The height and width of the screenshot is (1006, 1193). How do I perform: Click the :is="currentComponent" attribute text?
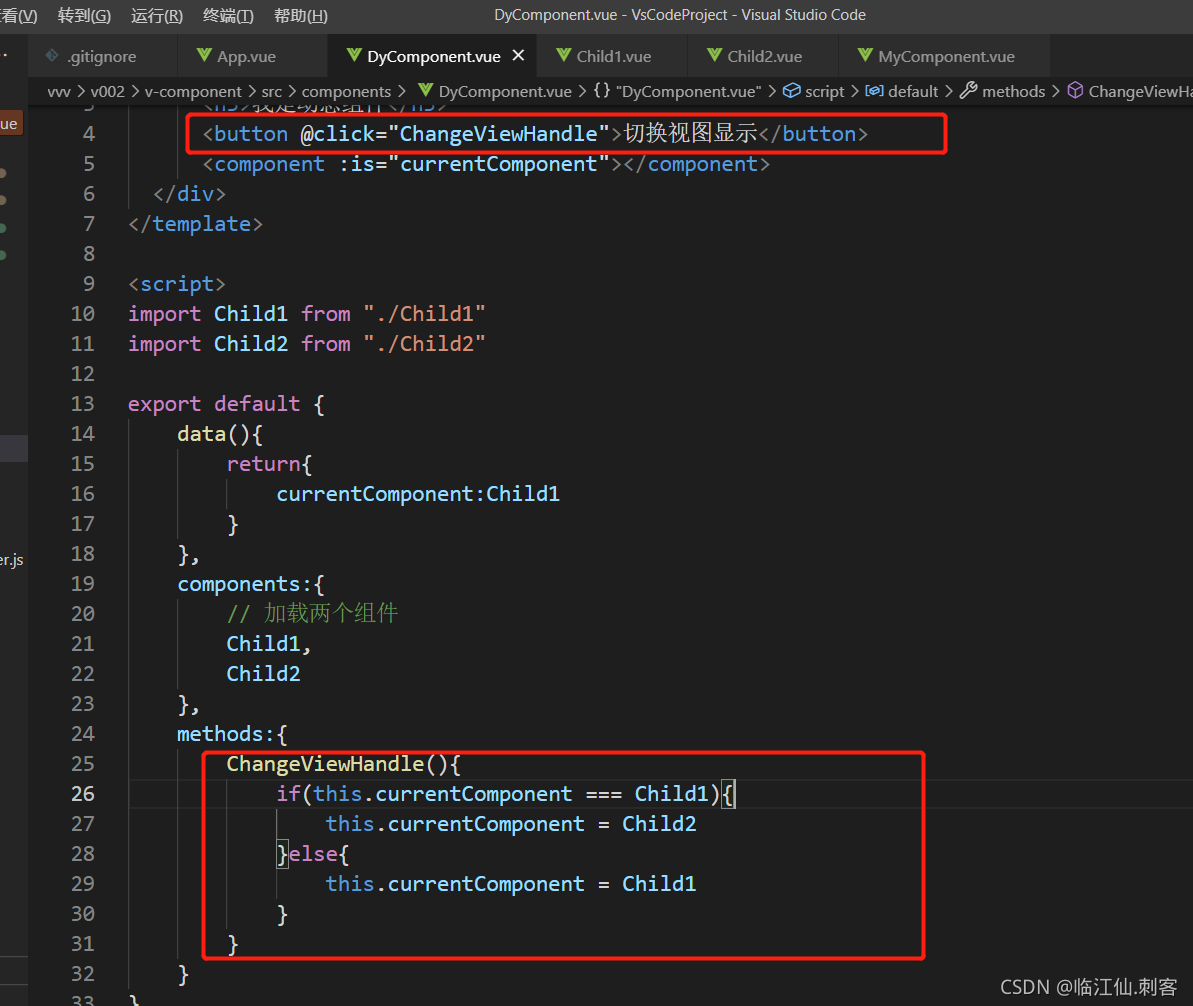pyautogui.click(x=474, y=164)
